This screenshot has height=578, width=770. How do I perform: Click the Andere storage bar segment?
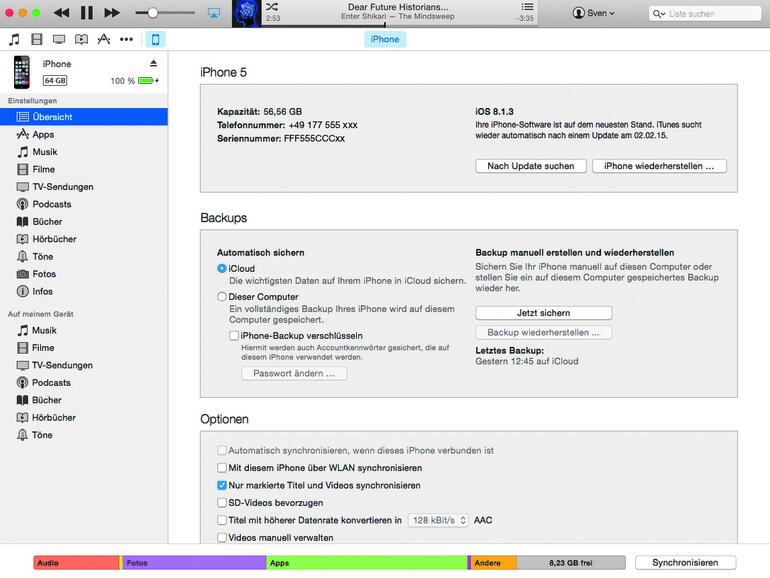tap(494, 563)
